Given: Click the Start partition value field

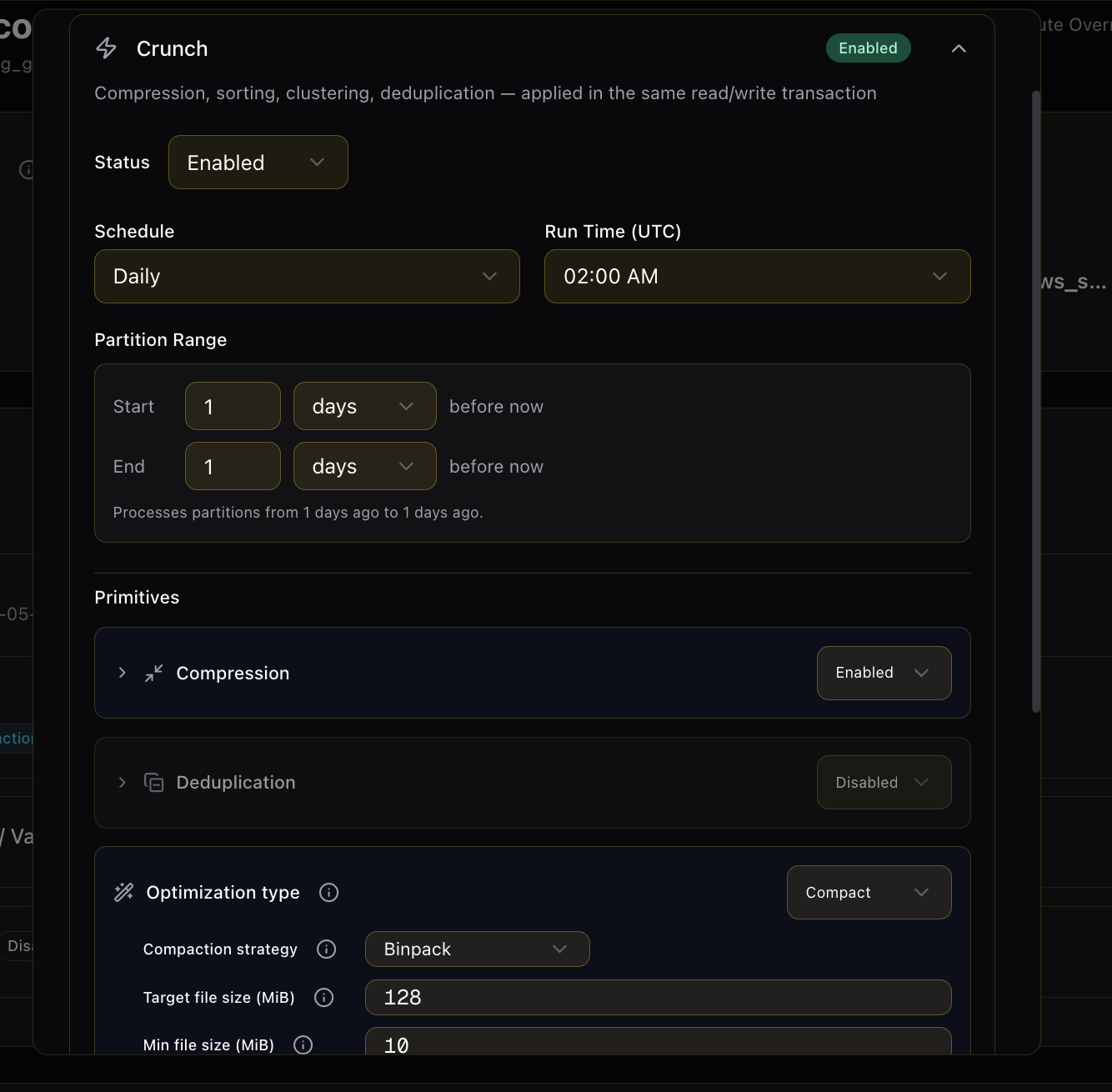Looking at the screenshot, I should [x=233, y=407].
